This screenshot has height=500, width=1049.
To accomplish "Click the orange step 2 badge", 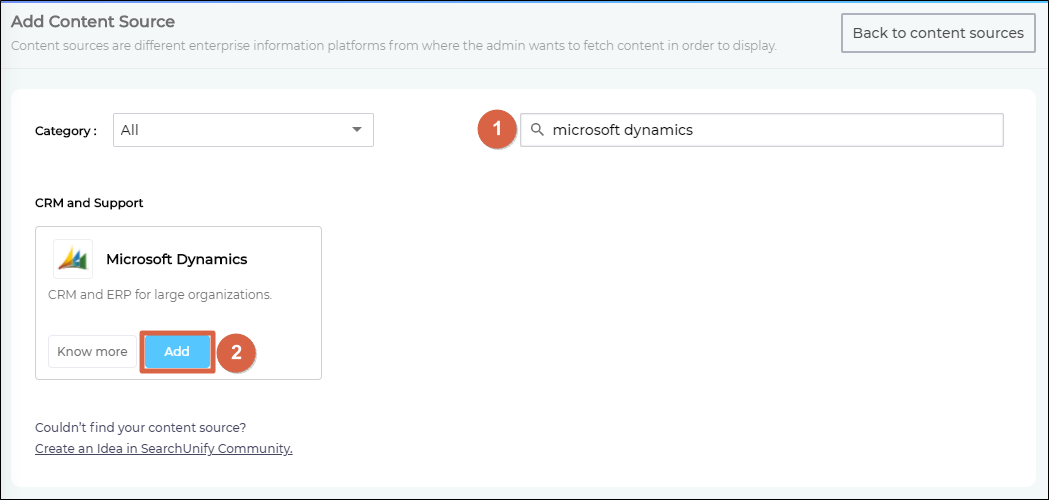I will pos(237,352).
